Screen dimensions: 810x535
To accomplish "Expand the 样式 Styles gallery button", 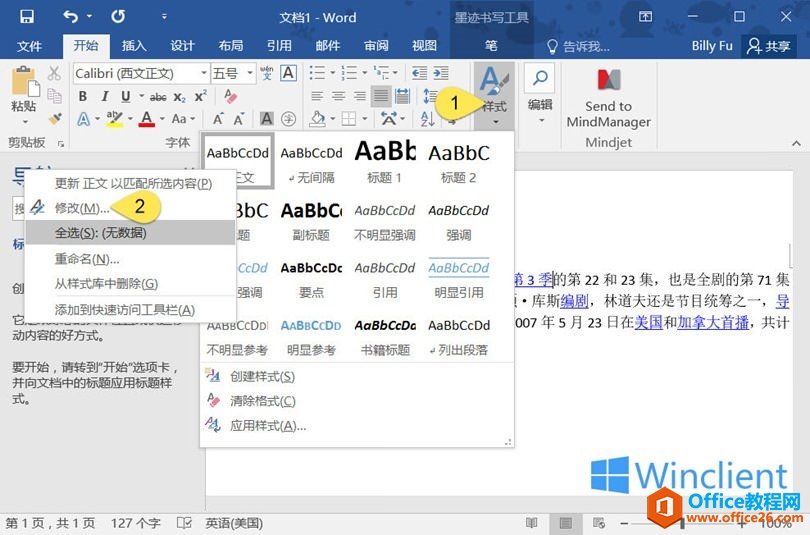I will [x=494, y=96].
